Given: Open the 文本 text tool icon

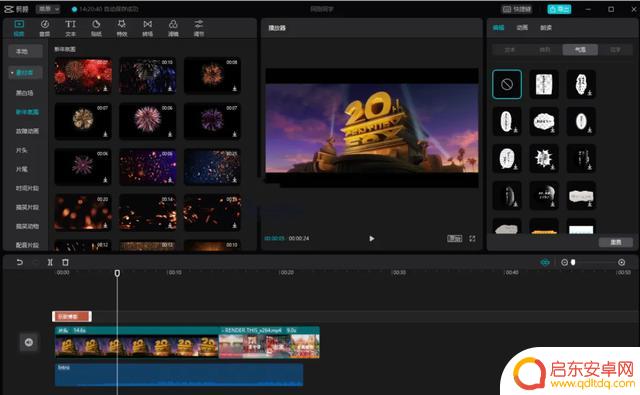Looking at the screenshot, I should [x=71, y=28].
